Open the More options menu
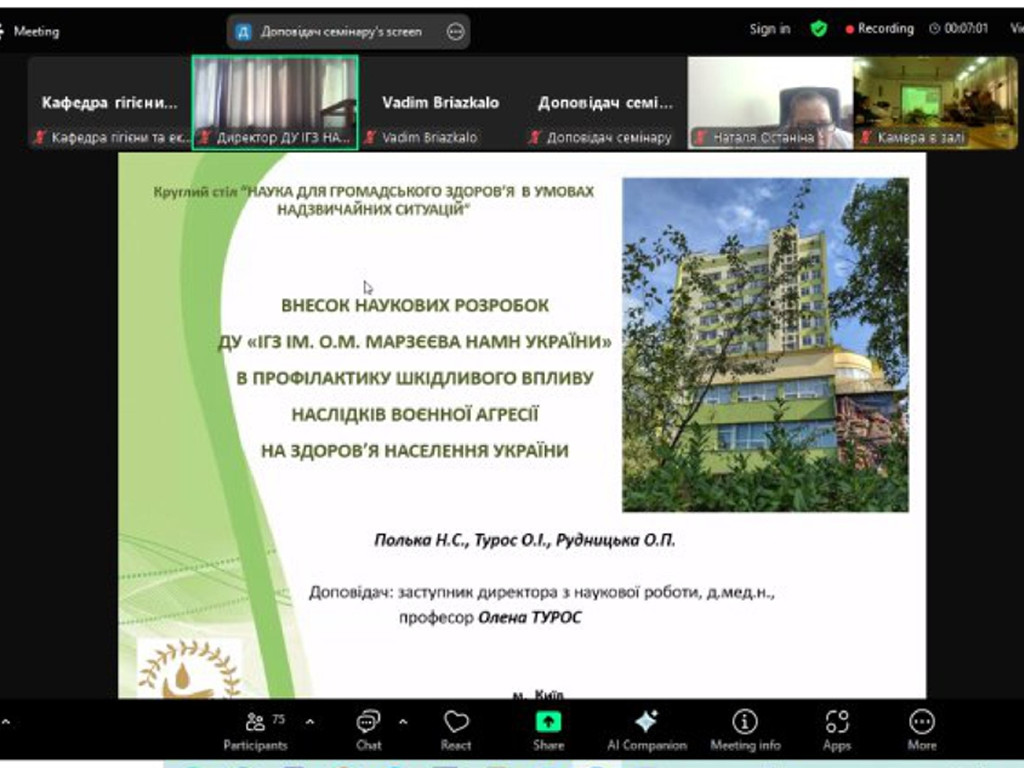Screen dimensions: 1024x768 click(921, 731)
